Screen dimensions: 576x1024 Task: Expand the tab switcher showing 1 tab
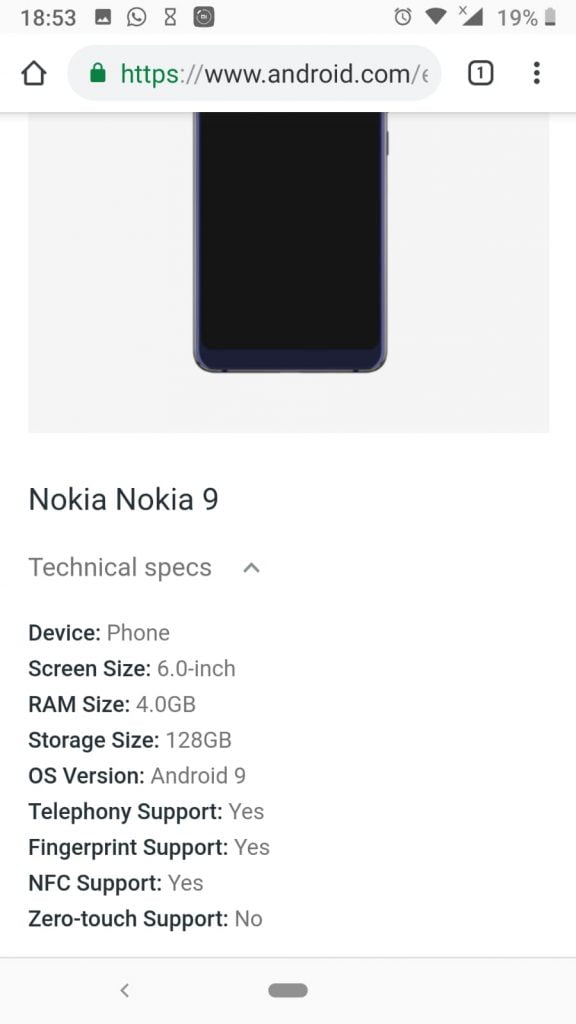pyautogui.click(x=479, y=73)
